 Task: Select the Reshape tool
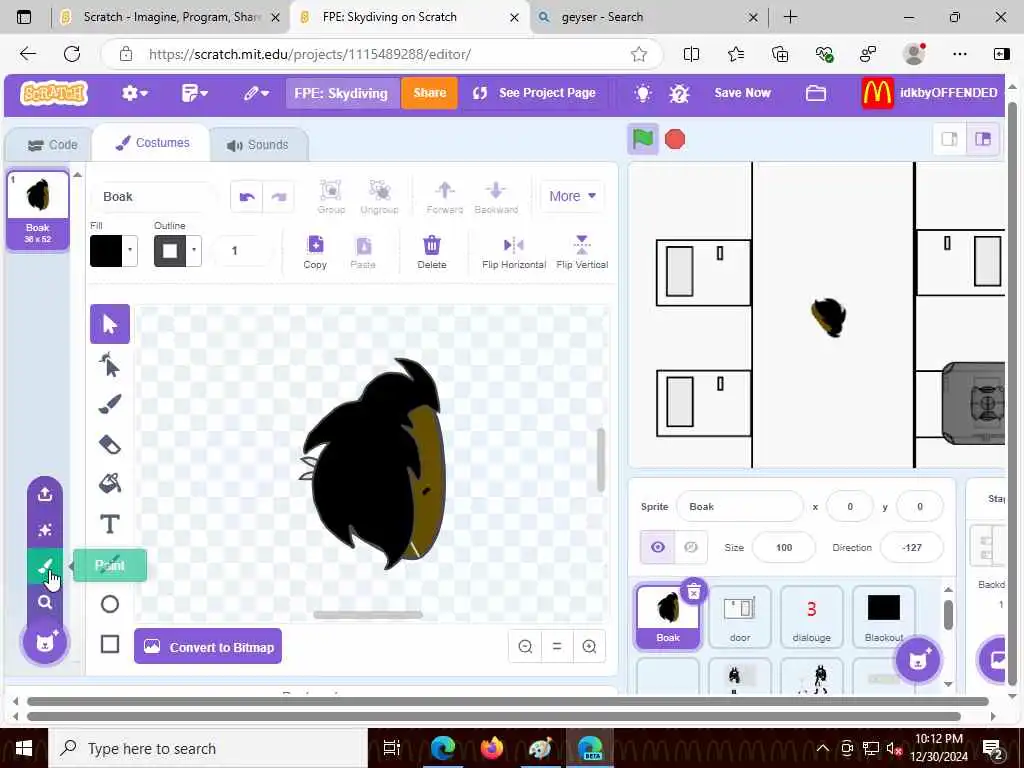110,364
